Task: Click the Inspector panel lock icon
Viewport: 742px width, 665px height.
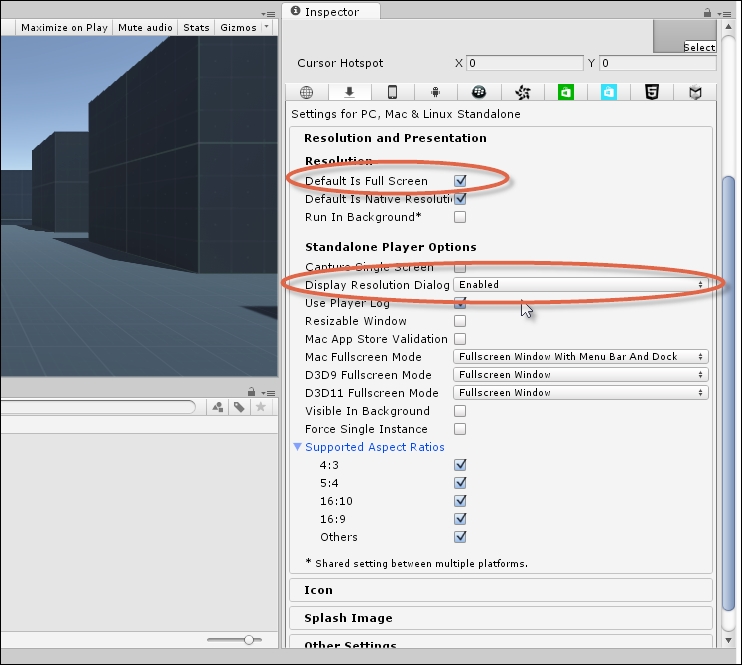Action: coord(708,12)
